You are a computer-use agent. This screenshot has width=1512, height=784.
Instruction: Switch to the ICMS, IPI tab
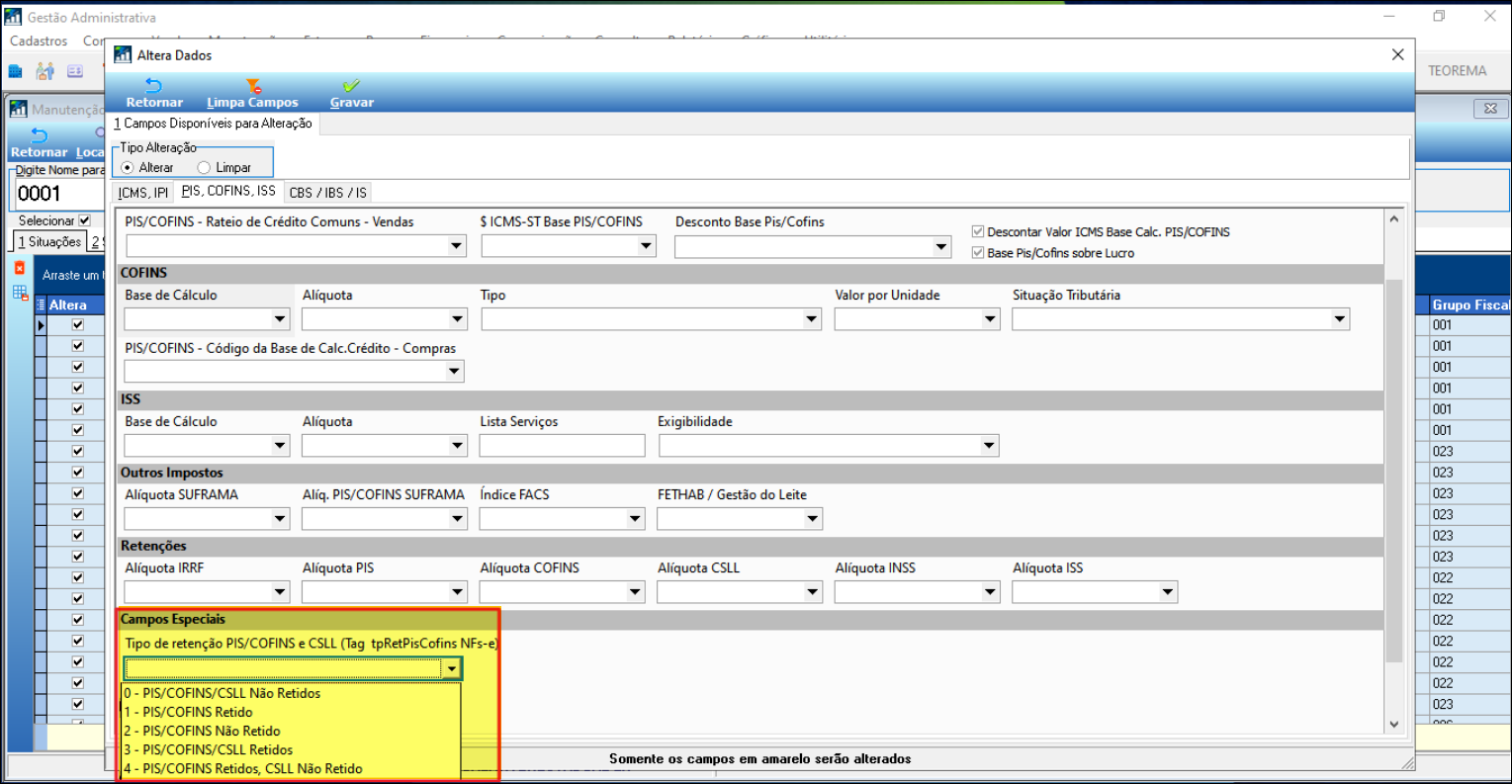coord(143,193)
